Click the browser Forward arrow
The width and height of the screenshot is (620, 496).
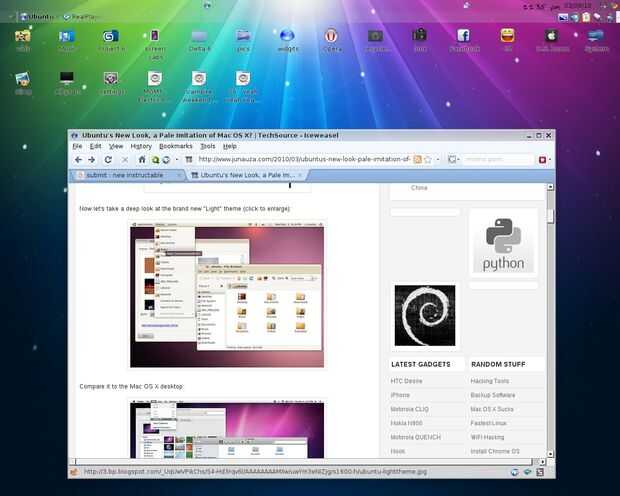[x=92, y=159]
